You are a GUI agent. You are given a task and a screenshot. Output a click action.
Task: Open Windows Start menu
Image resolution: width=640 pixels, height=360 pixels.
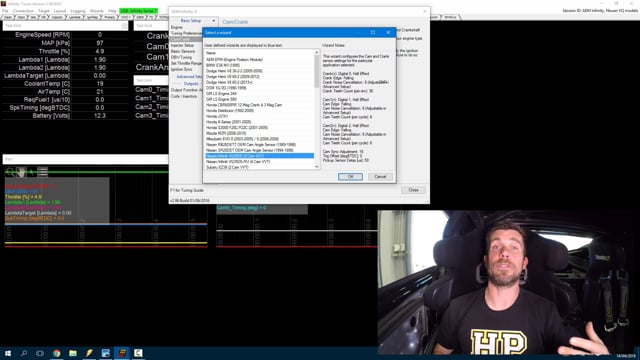8,353
